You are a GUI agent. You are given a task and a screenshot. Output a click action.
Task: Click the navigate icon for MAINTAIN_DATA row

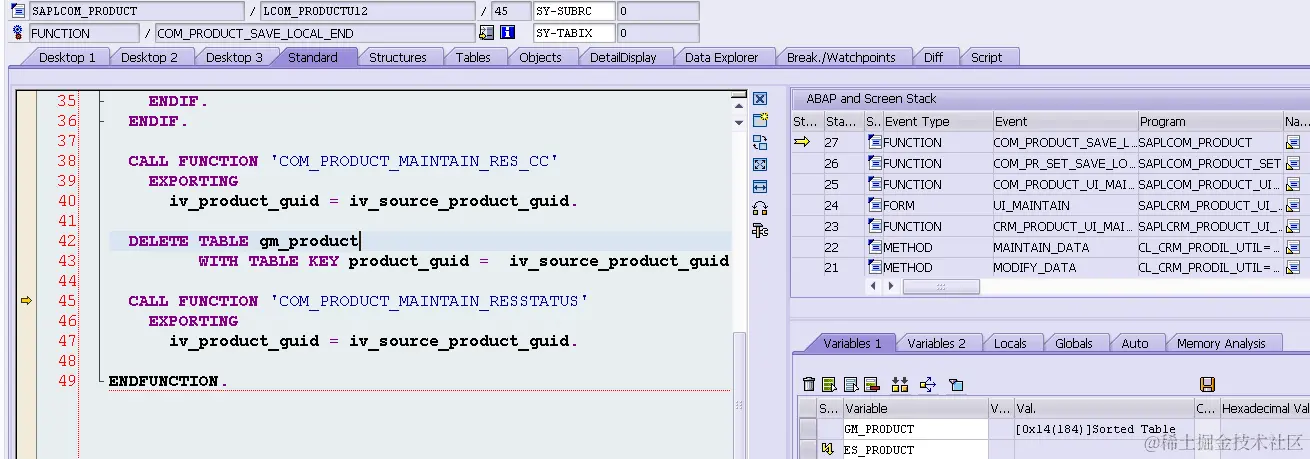[x=1292, y=248]
